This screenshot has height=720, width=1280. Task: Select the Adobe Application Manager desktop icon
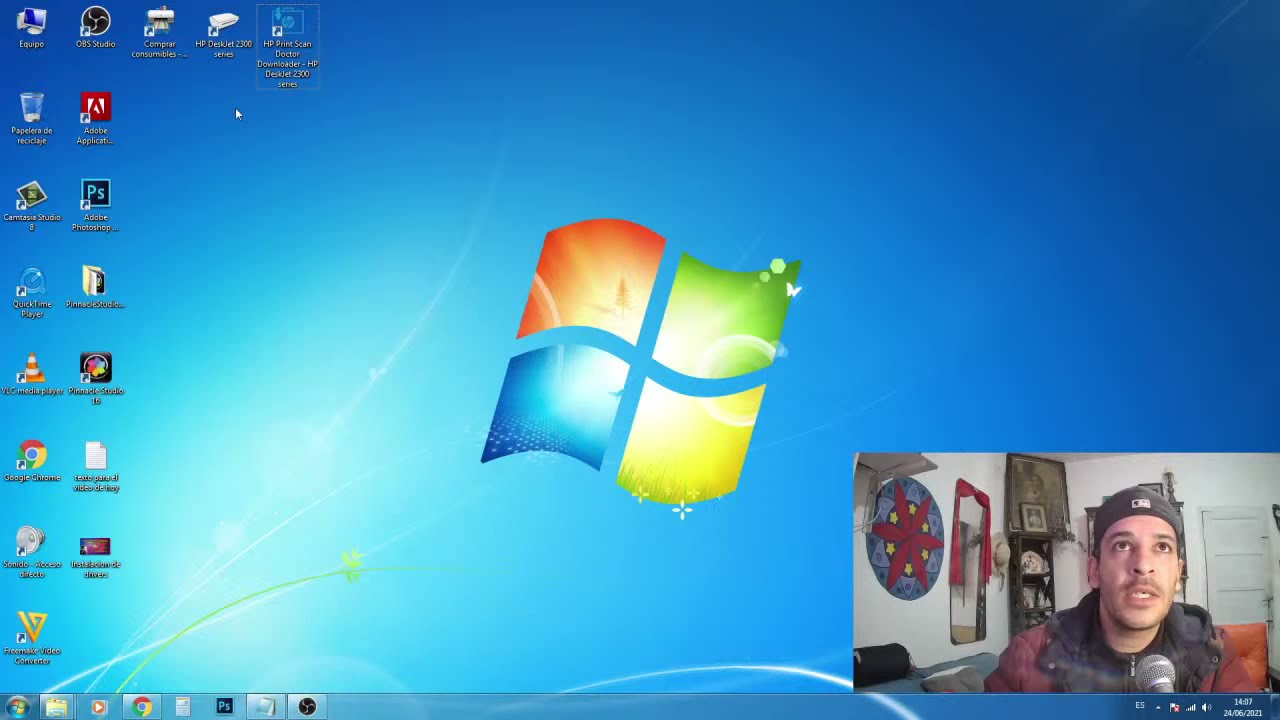(95, 119)
